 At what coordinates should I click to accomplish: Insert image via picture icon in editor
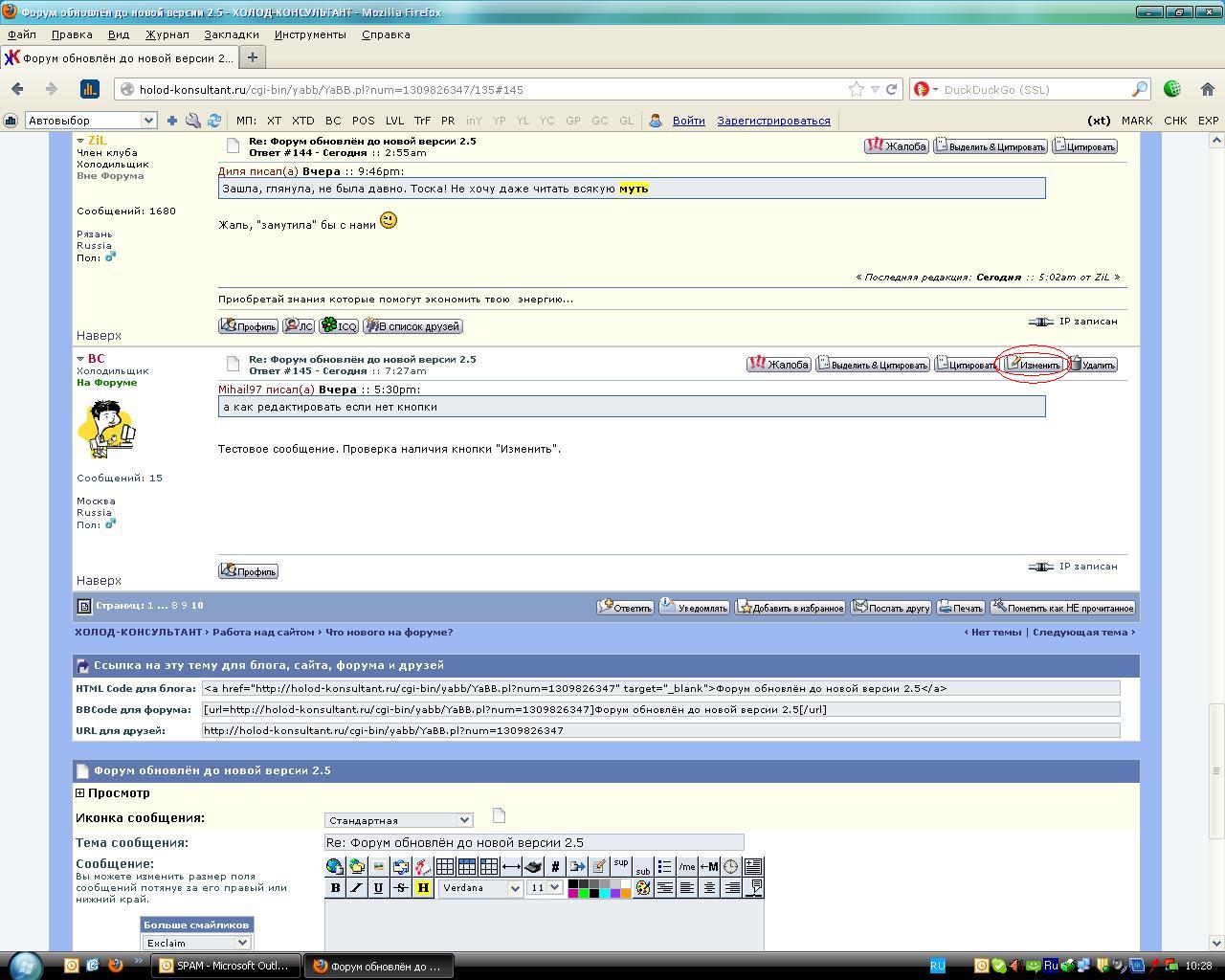point(379,866)
